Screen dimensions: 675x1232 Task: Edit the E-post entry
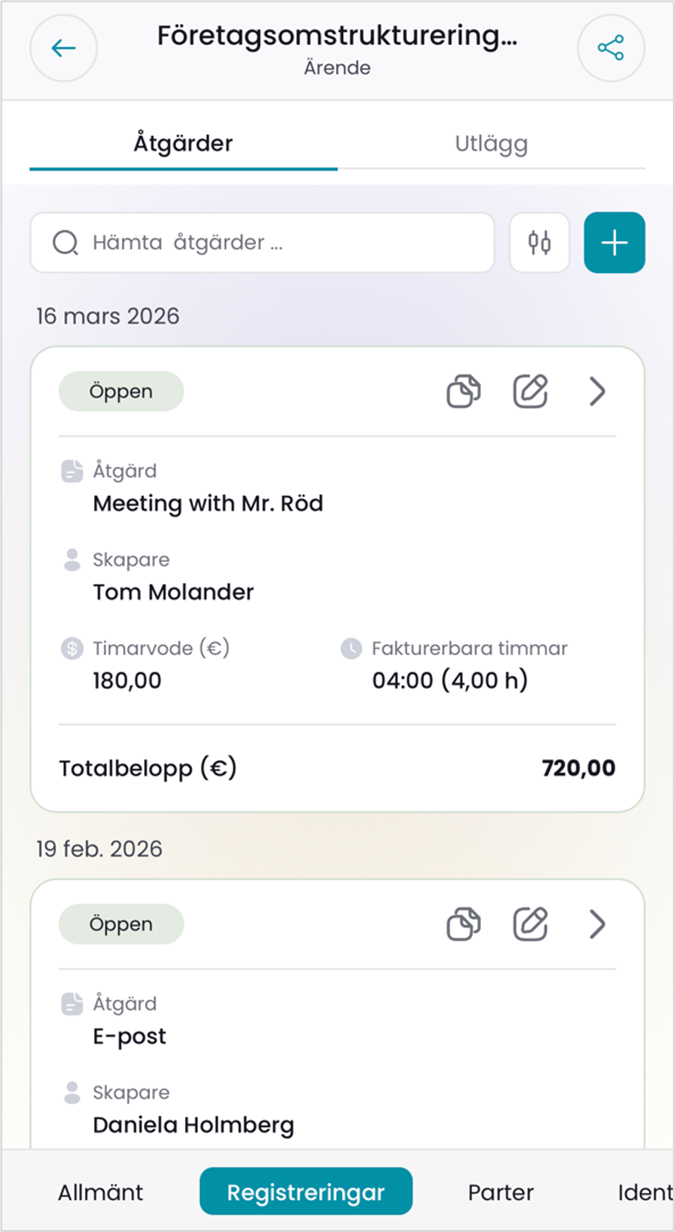(530, 925)
